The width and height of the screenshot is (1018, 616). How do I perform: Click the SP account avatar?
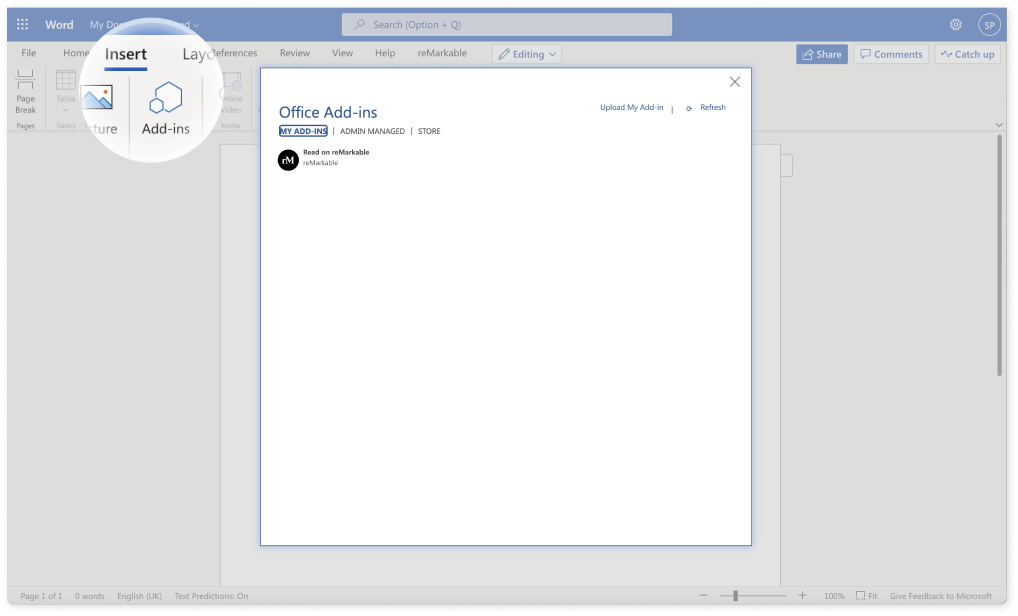click(x=988, y=25)
